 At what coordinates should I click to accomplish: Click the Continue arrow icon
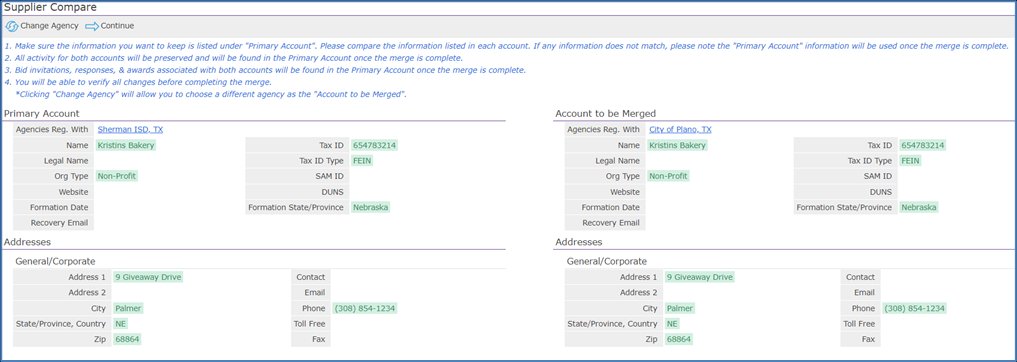(x=91, y=27)
